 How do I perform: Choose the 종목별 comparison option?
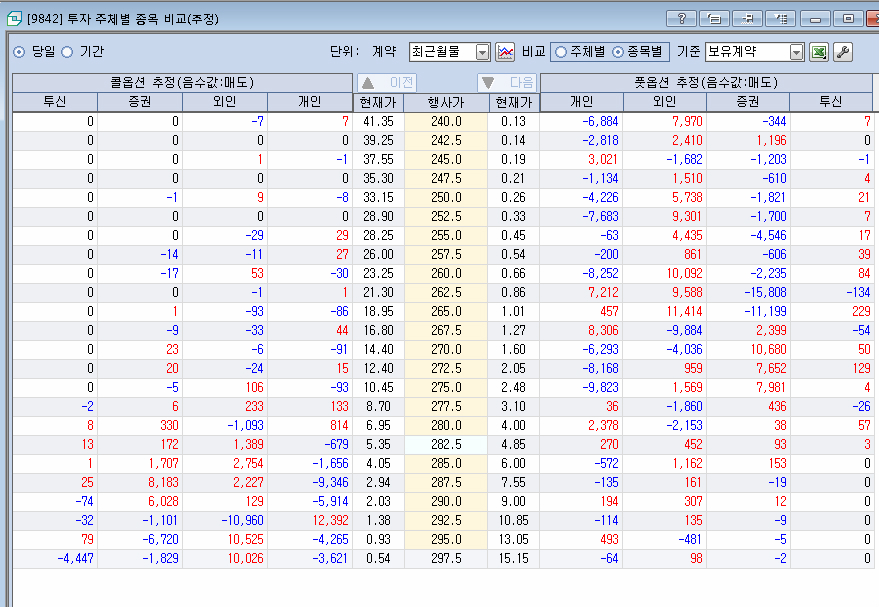pos(618,52)
